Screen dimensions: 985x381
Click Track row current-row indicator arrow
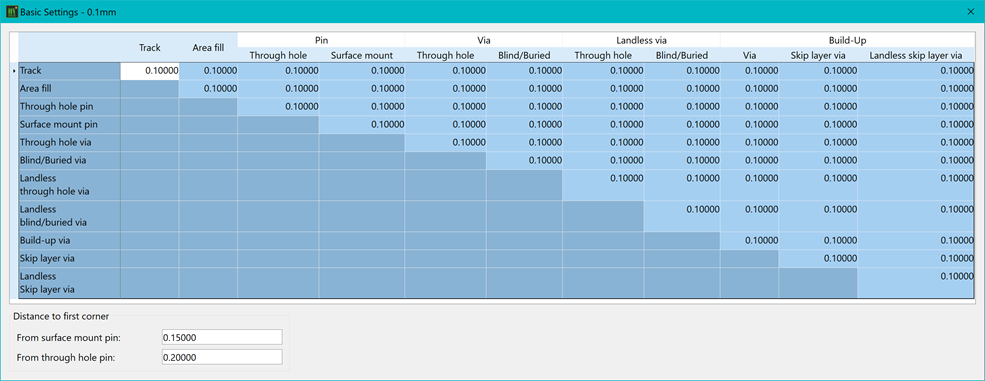14,71
